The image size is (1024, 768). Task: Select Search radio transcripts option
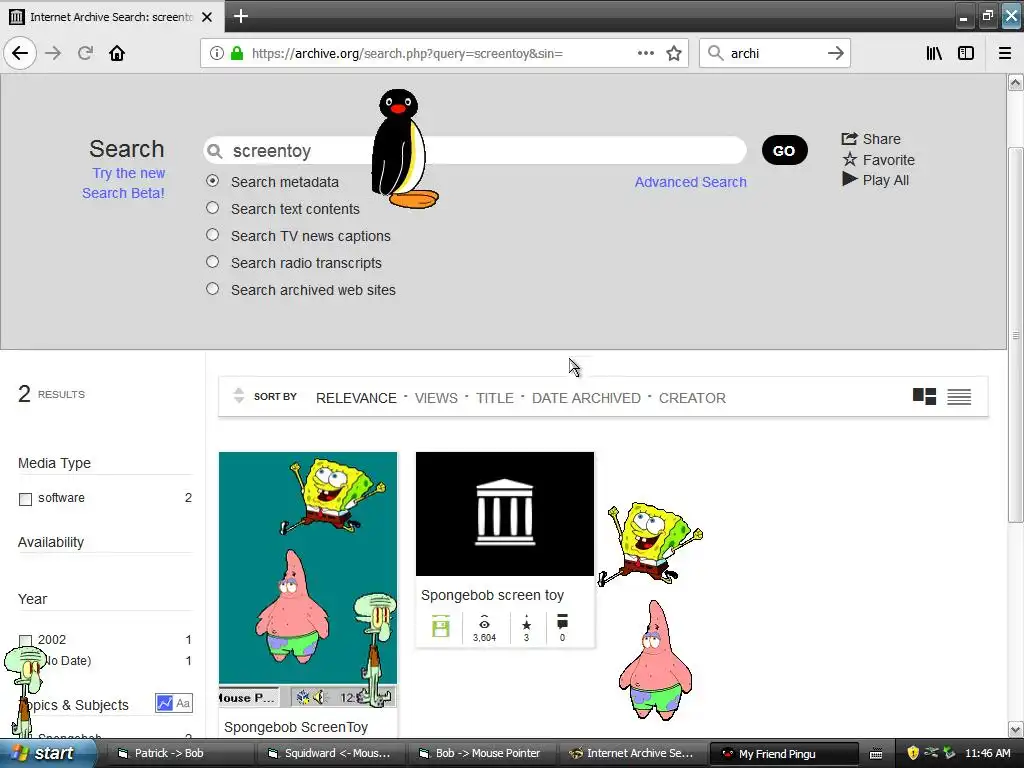point(212,262)
